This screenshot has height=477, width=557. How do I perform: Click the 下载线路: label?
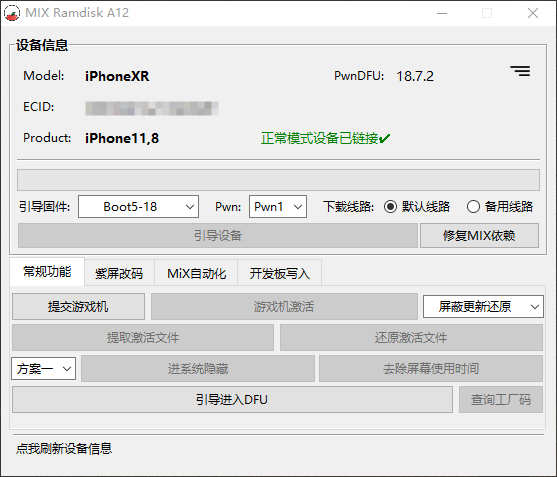point(348,207)
